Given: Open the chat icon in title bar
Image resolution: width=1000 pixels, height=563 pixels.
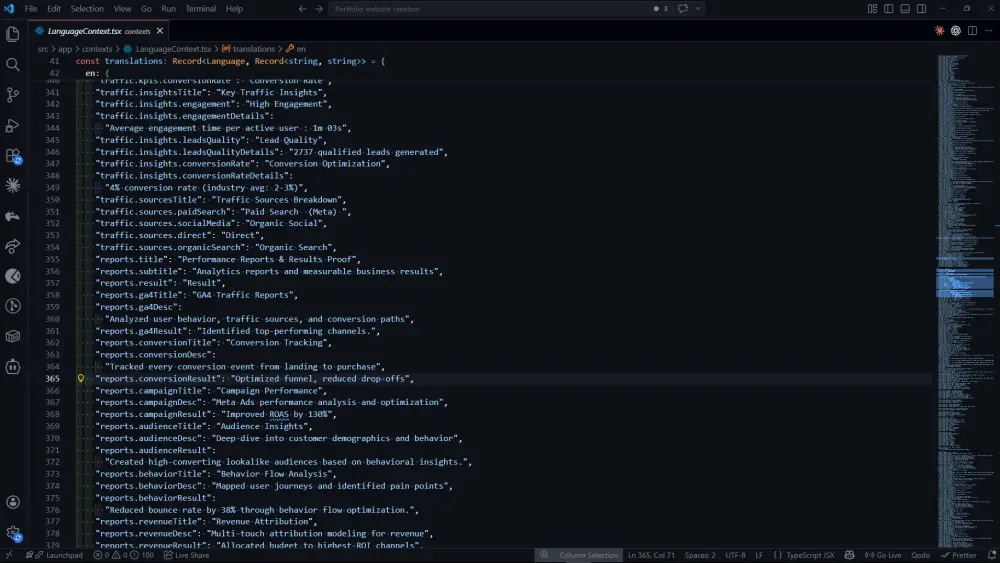Looking at the screenshot, I should [683, 9].
